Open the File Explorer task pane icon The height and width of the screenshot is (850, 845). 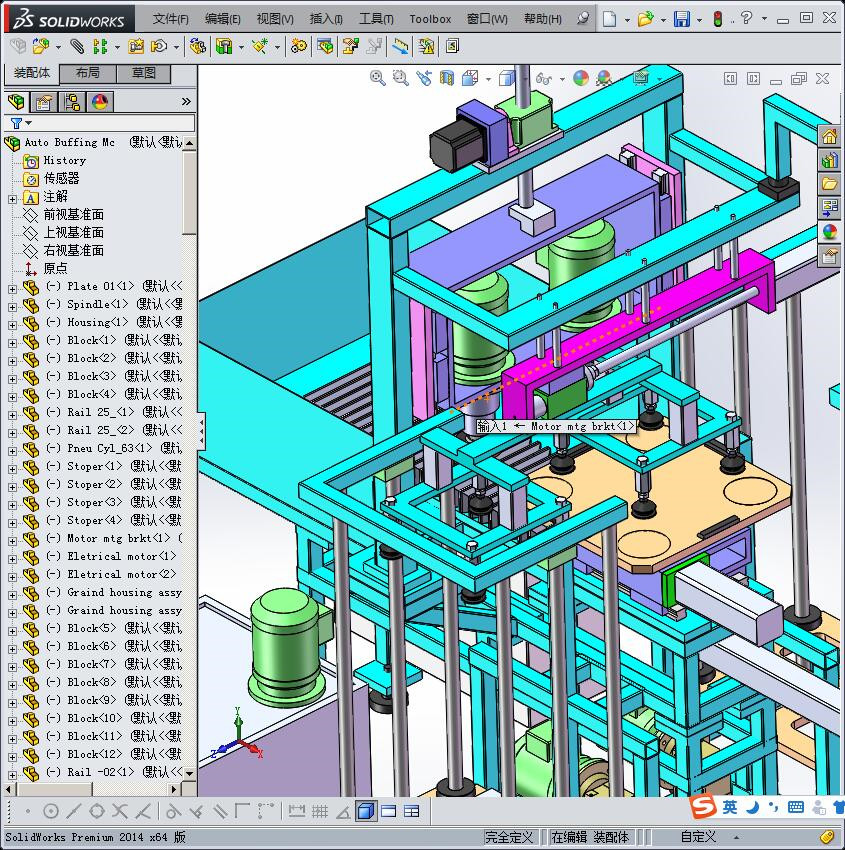pyautogui.click(x=829, y=183)
